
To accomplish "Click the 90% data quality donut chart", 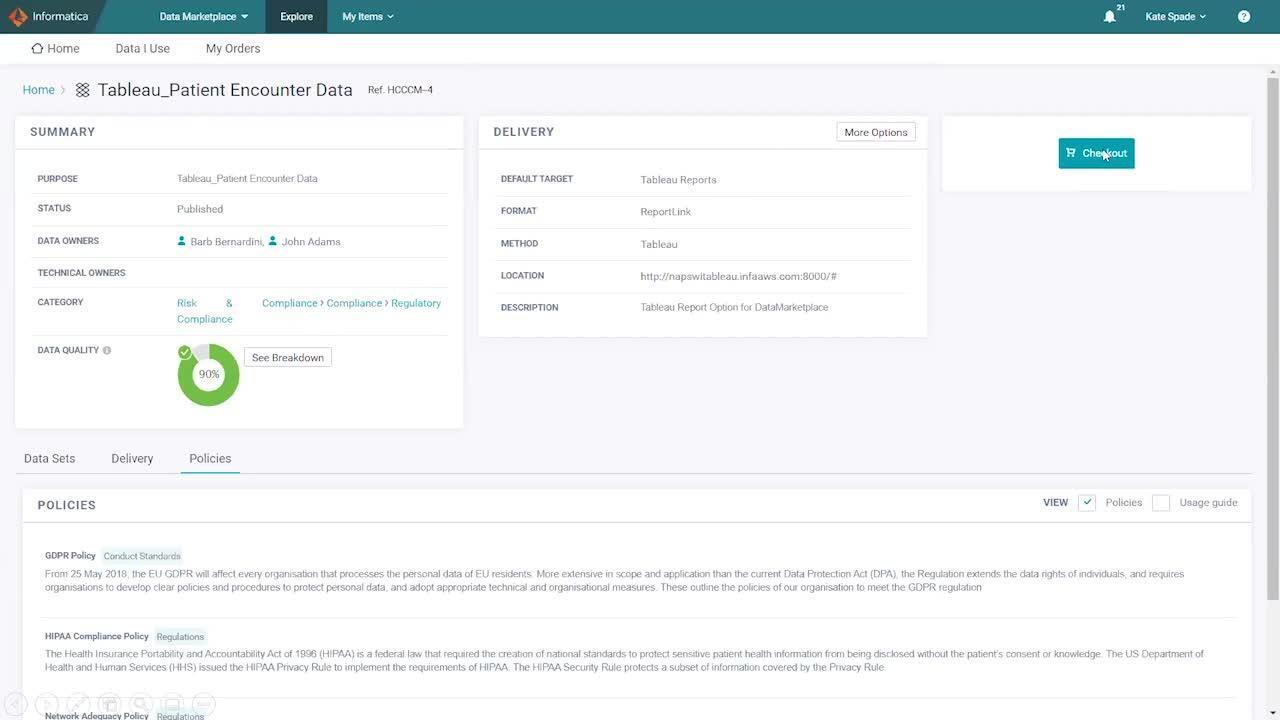I will (209, 375).
